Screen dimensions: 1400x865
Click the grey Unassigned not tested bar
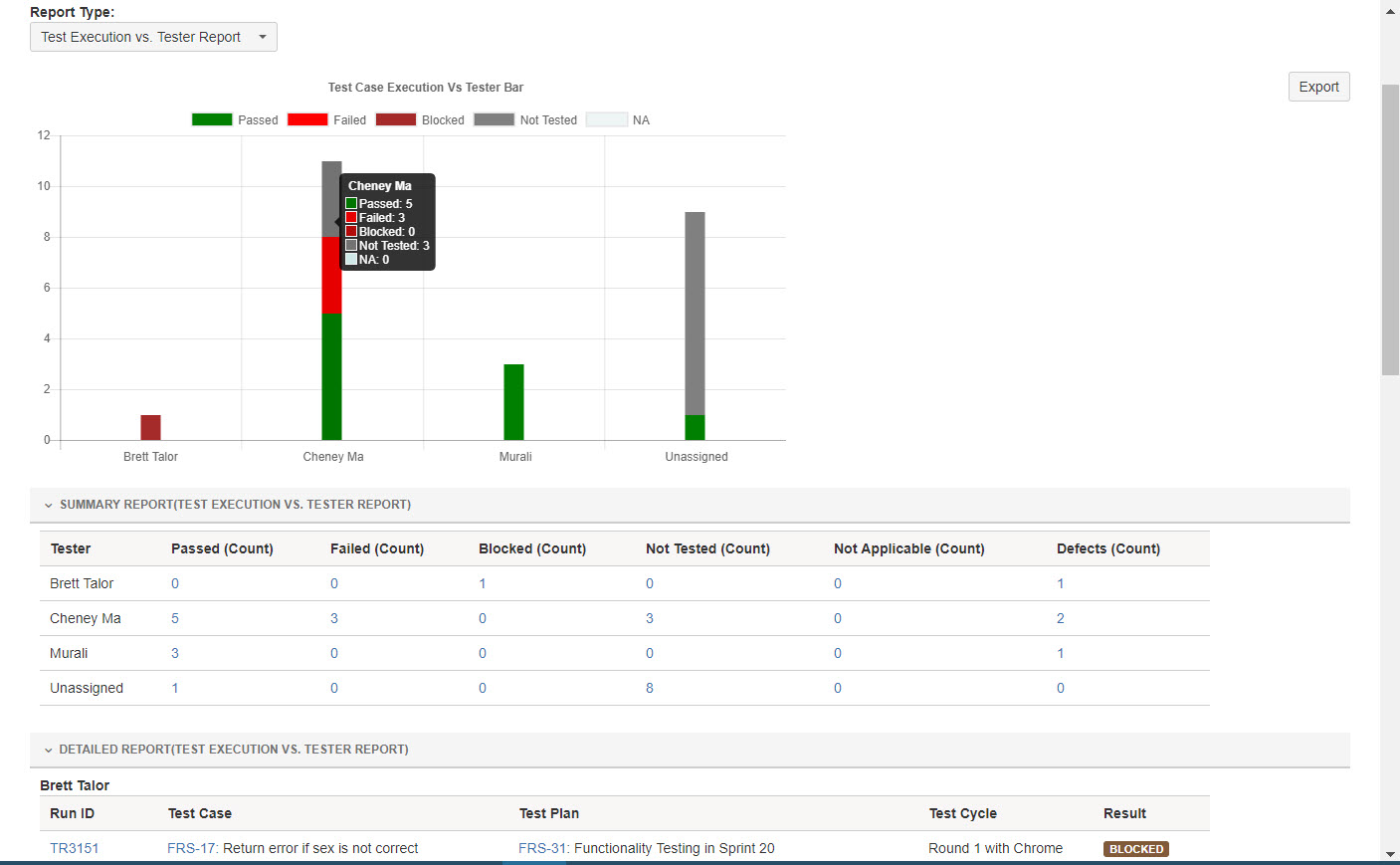click(x=695, y=314)
